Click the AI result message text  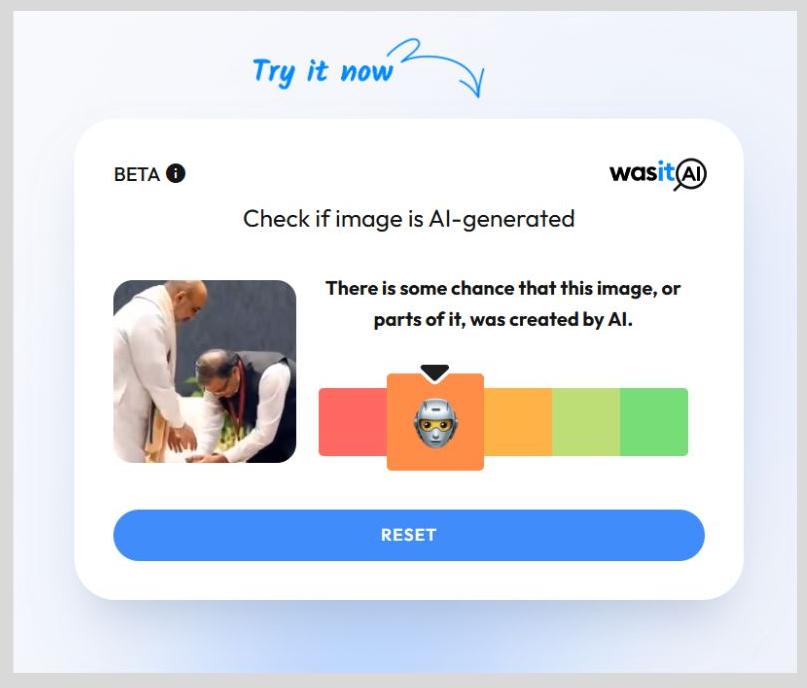tap(503, 304)
